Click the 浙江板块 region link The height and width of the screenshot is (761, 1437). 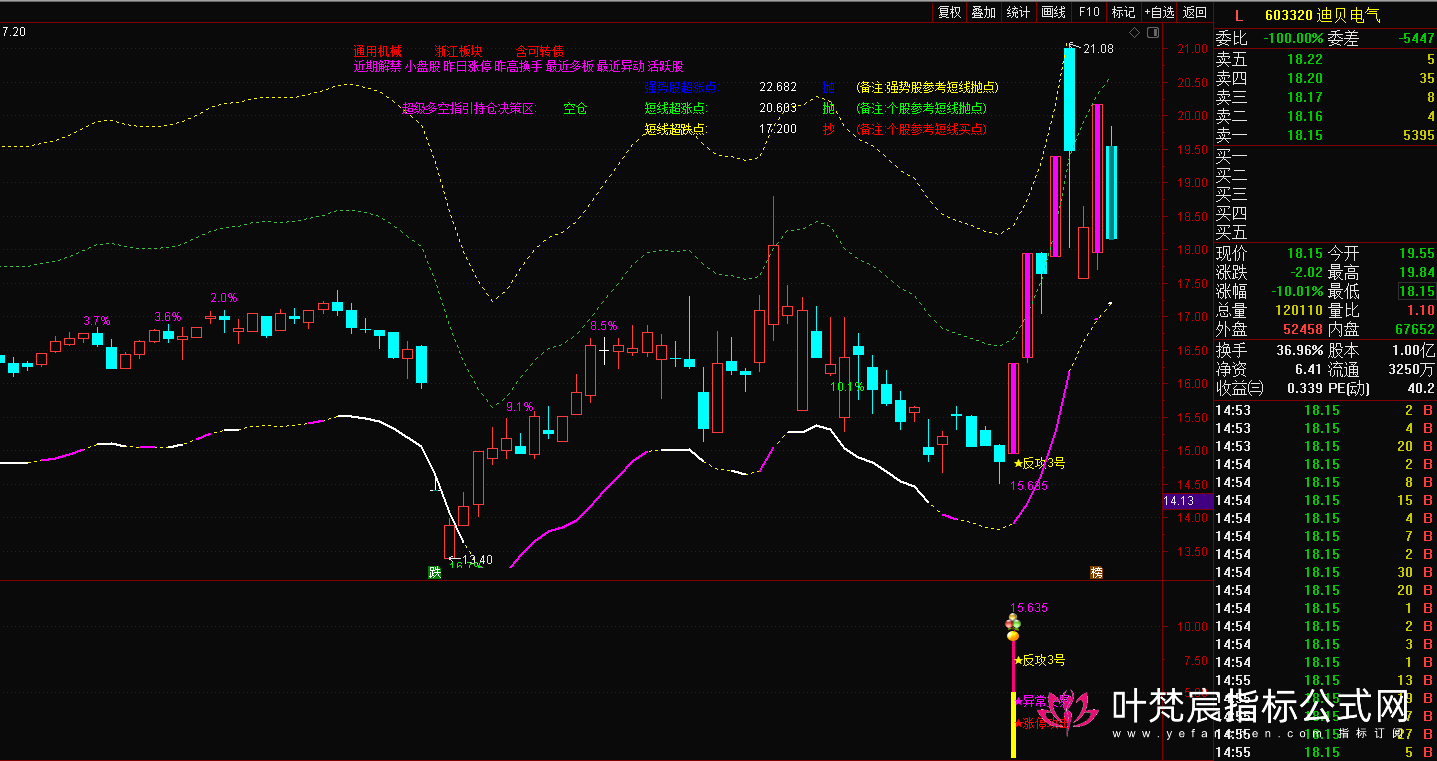pyautogui.click(x=459, y=51)
